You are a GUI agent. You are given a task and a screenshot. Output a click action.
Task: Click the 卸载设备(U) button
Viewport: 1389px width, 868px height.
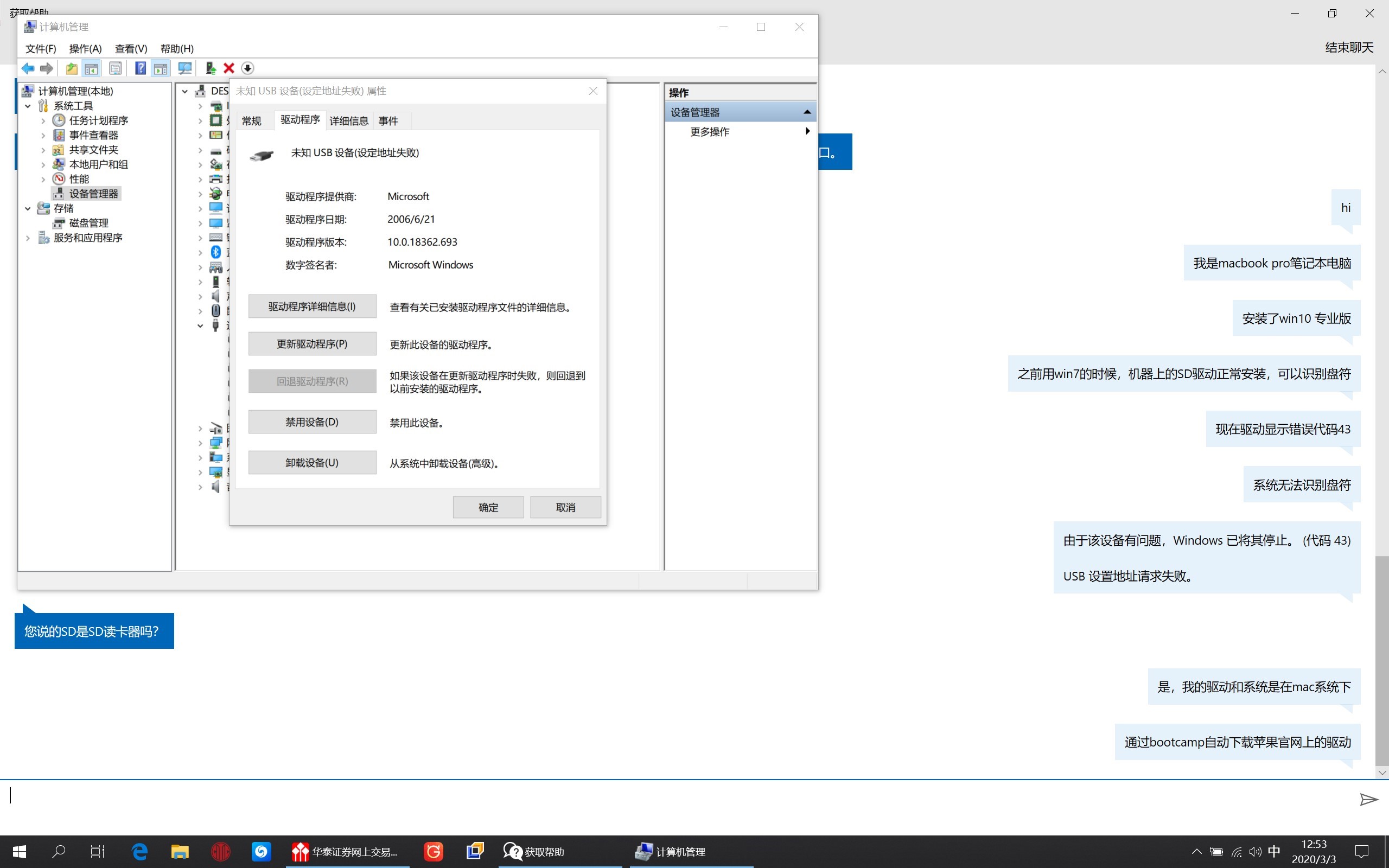pos(311,463)
